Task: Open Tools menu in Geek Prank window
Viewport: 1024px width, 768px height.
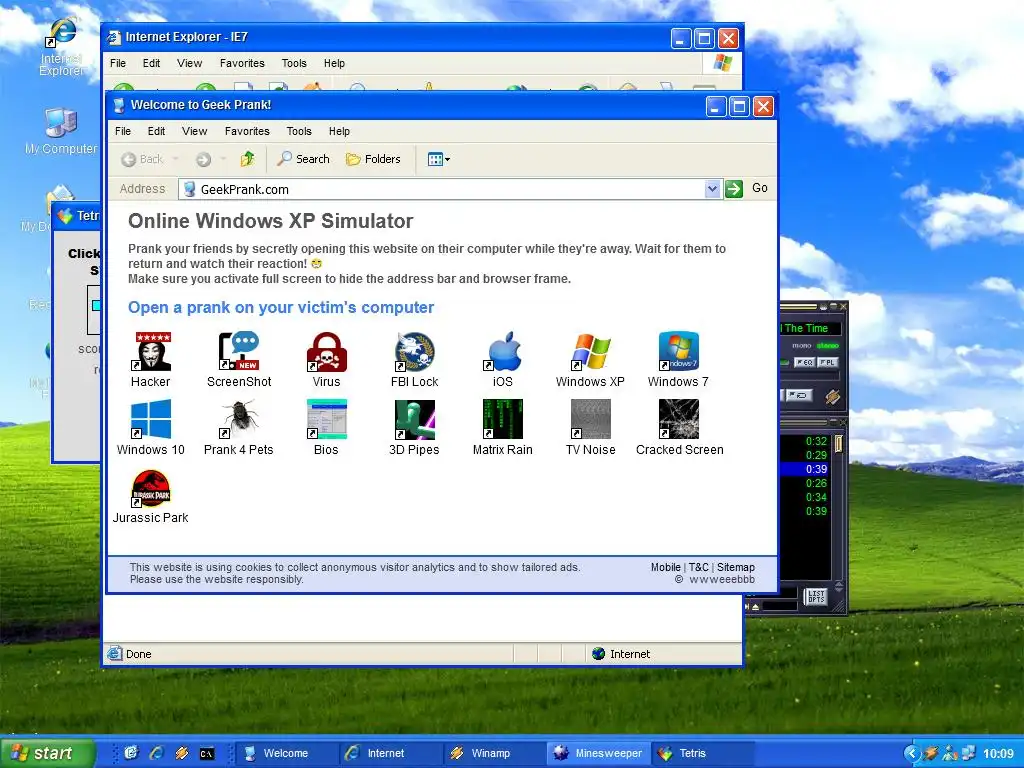Action: (x=299, y=131)
